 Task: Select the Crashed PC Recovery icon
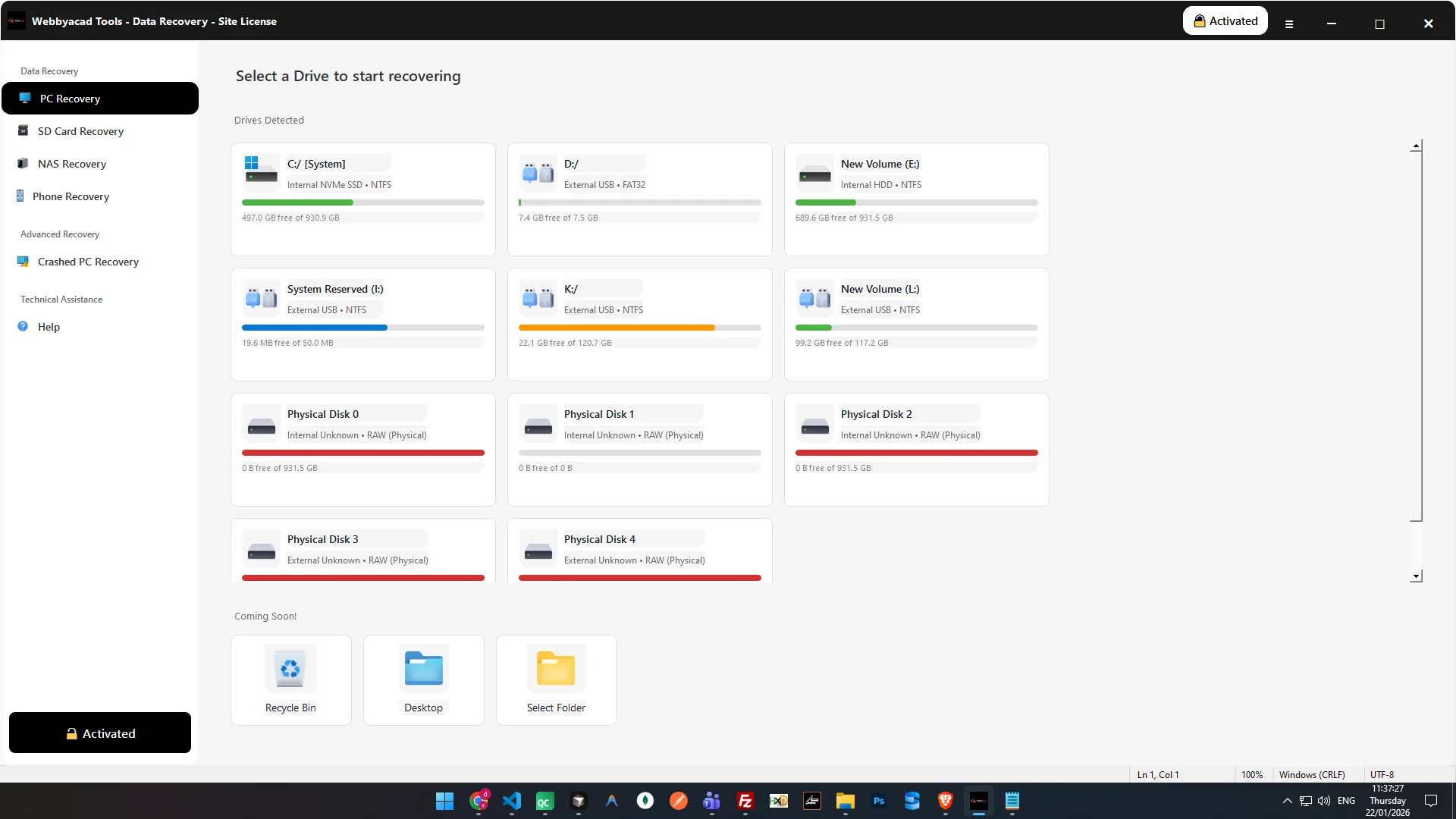(x=22, y=261)
